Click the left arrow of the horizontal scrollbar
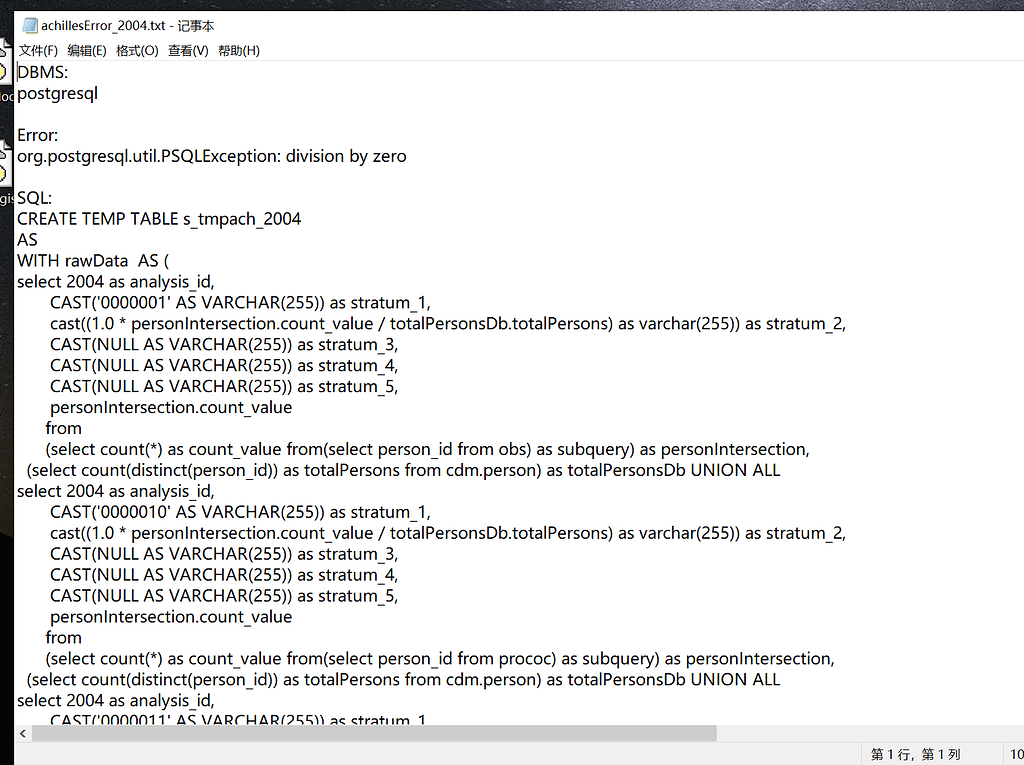 22,733
